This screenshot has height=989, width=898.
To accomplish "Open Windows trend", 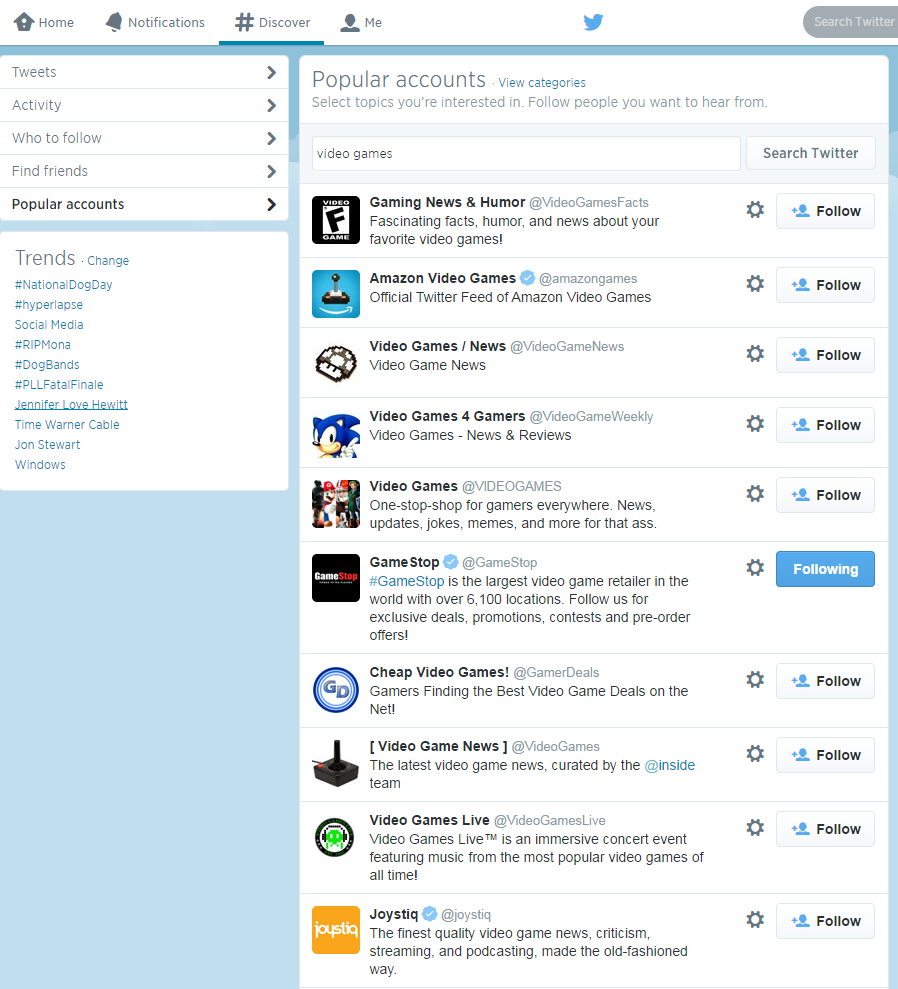I will [40, 464].
